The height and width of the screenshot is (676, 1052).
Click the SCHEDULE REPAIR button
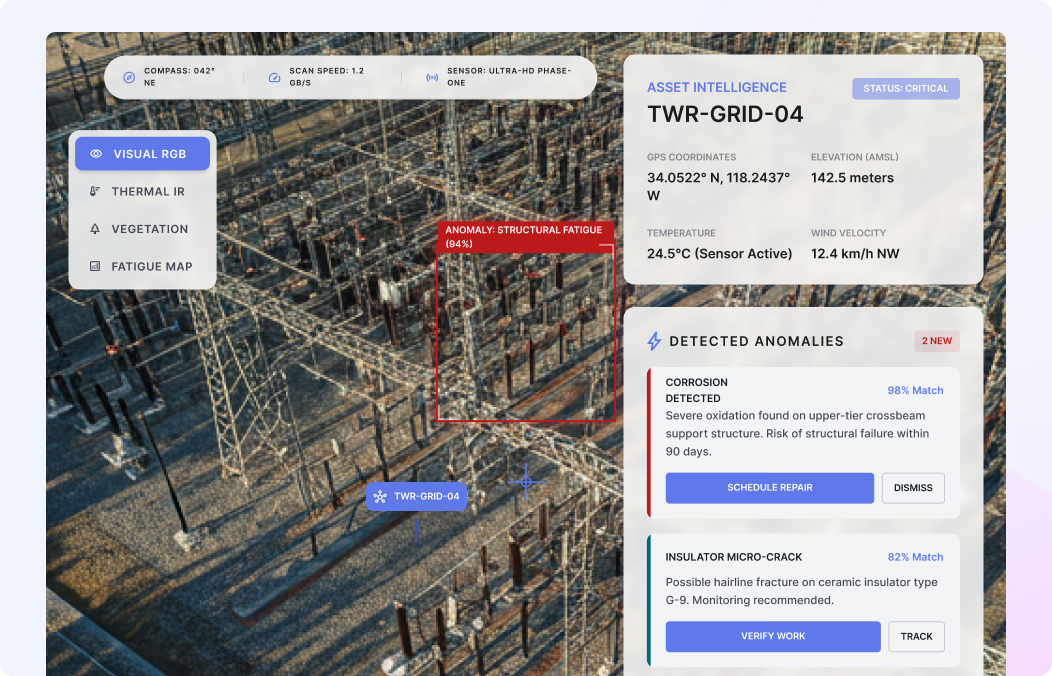(769, 488)
